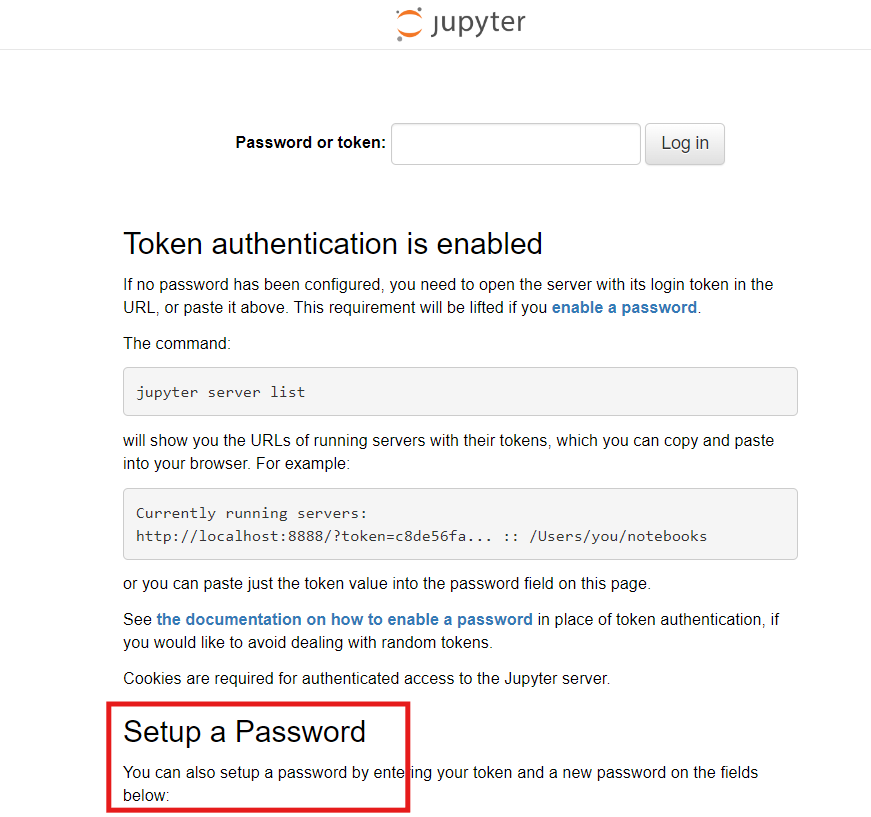This screenshot has height=817, width=871.
Task: Click the "Currently running servers:" code line
Action: 252,513
